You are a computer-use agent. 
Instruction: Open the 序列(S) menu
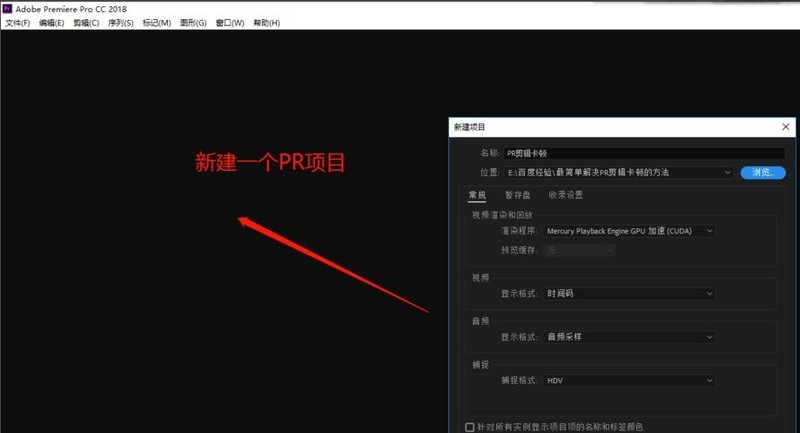[x=120, y=22]
